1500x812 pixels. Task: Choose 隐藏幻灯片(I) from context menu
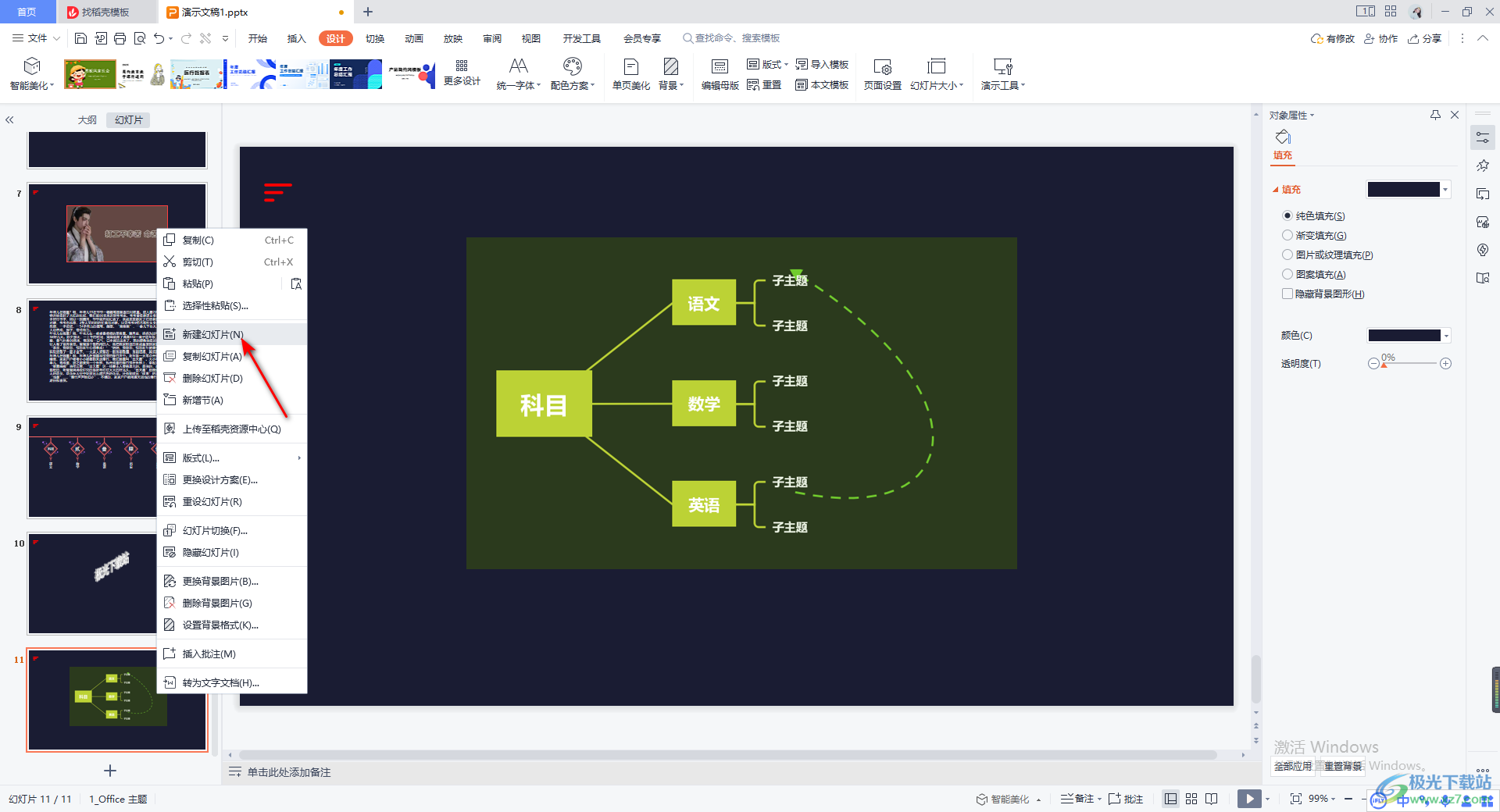tap(232, 552)
